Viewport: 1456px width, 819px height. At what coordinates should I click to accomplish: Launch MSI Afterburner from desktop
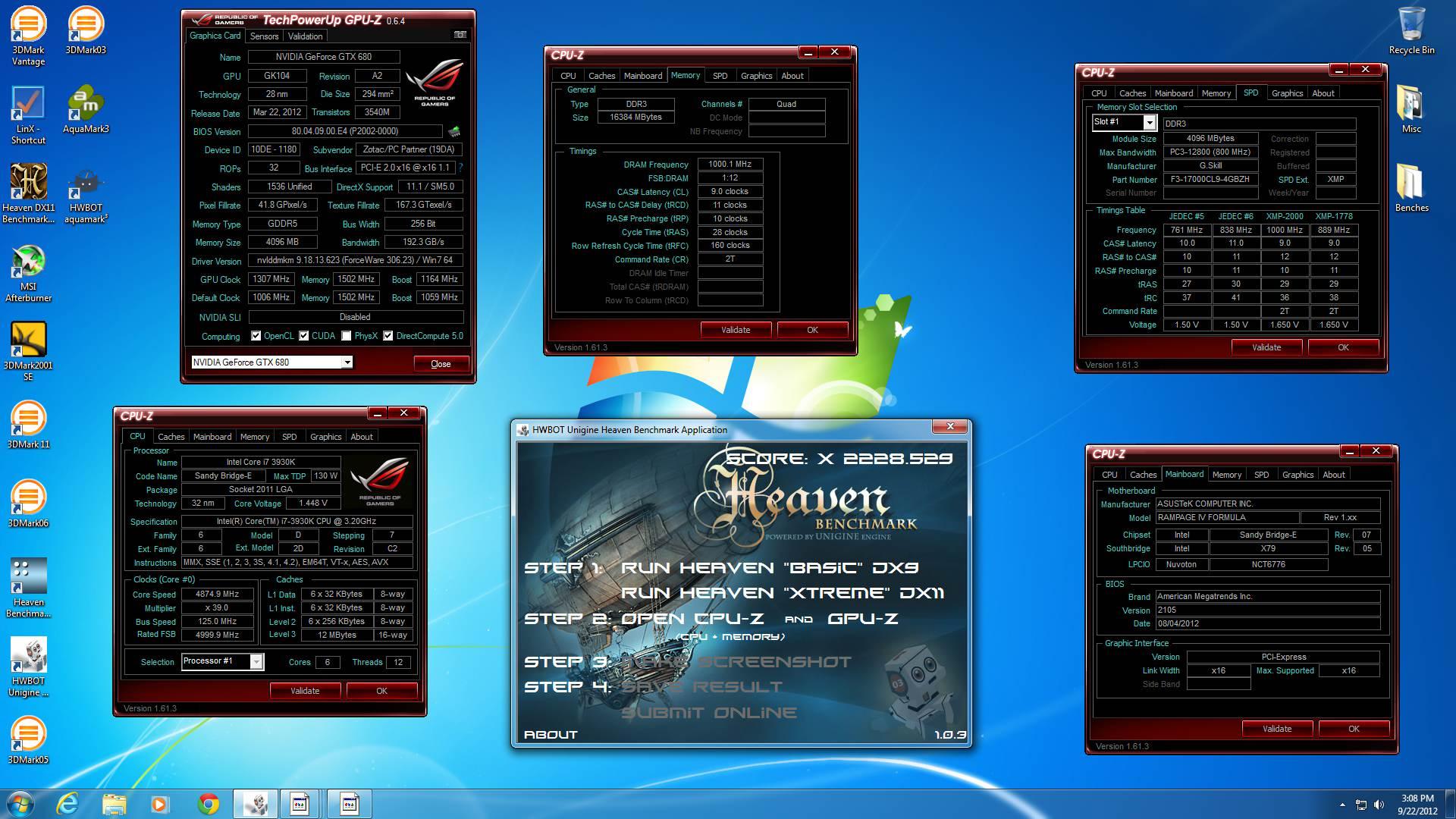click(28, 273)
